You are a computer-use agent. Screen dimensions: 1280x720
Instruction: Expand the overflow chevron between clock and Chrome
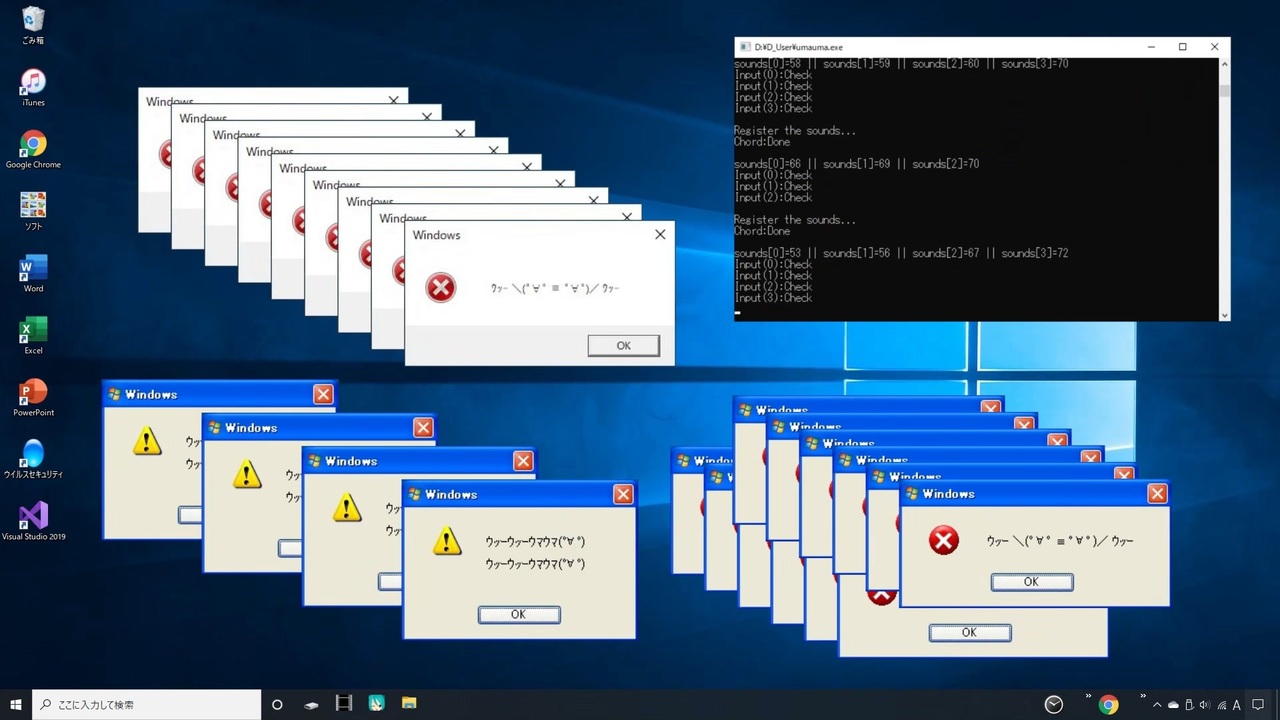[x=1088, y=698]
